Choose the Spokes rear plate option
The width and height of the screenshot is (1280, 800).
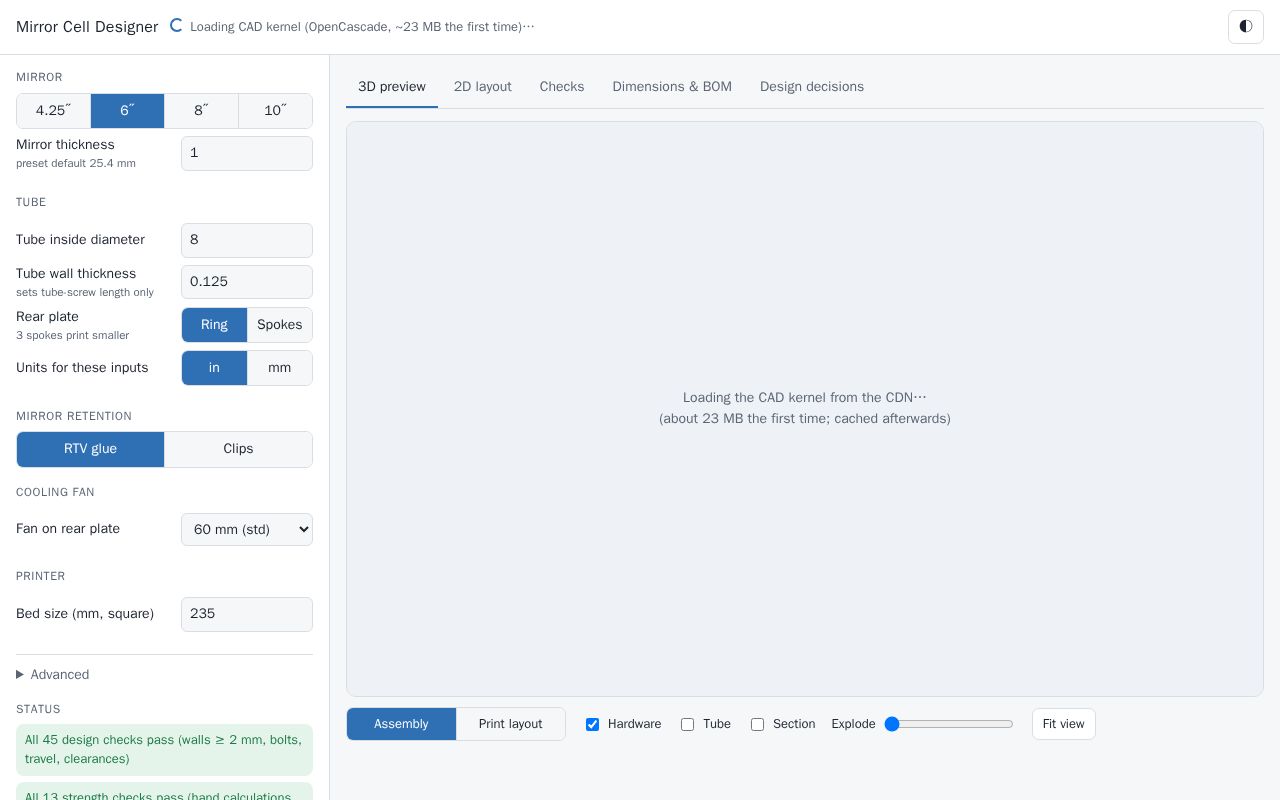click(280, 325)
